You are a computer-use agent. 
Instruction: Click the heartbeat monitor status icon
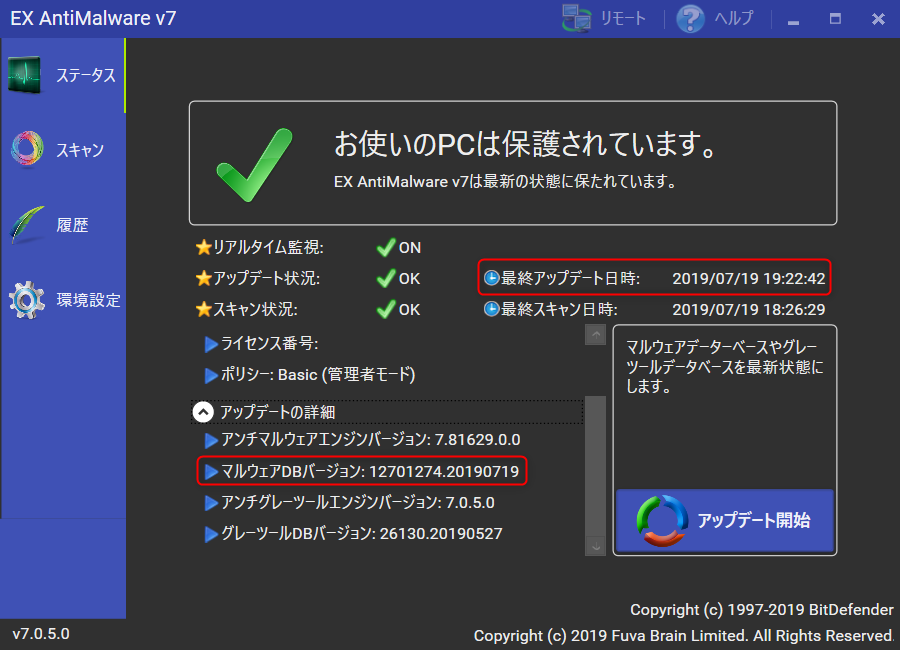tap(25, 75)
